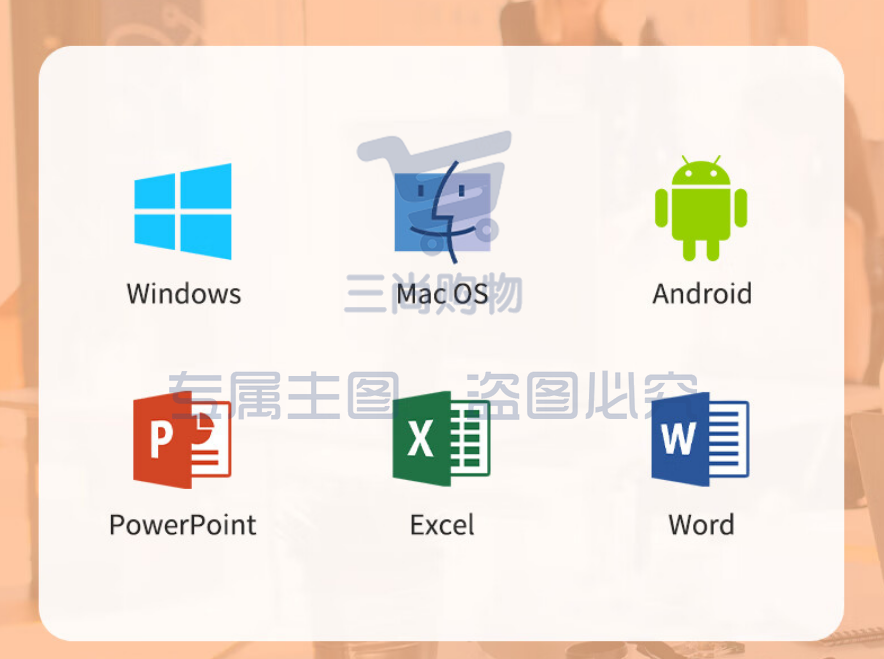Click the Windows logo icon
The height and width of the screenshot is (659, 884).
pyautogui.click(x=183, y=211)
